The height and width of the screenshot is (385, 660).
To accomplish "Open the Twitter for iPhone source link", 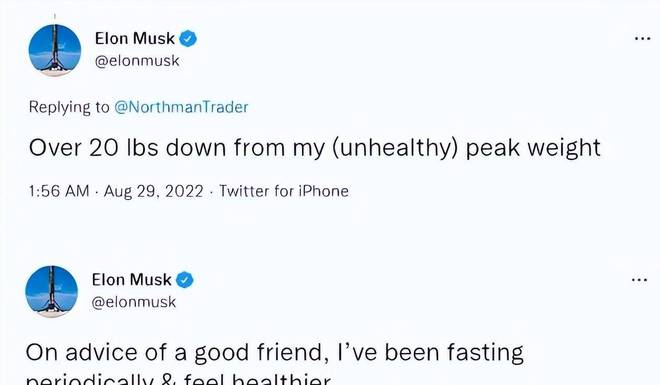I will pyautogui.click(x=284, y=191).
